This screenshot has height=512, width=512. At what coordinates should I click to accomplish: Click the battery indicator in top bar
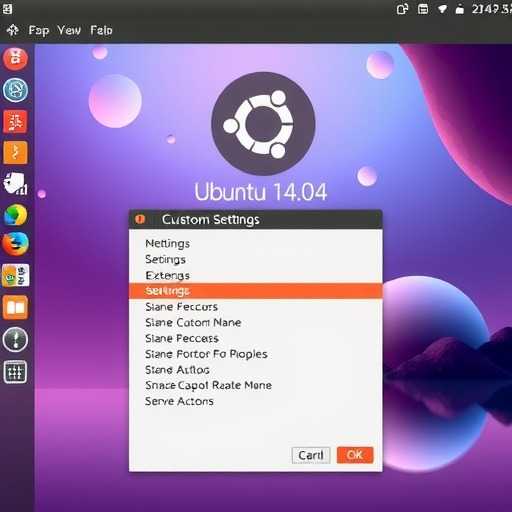[460, 9]
